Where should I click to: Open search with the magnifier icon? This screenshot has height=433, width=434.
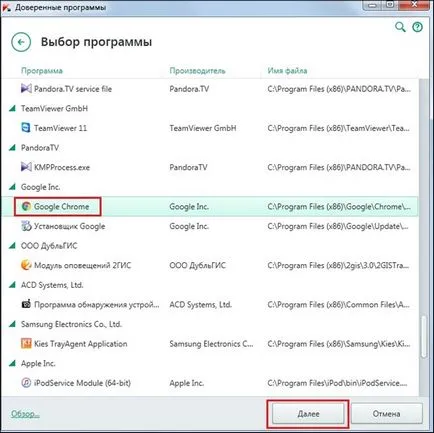pos(400,27)
